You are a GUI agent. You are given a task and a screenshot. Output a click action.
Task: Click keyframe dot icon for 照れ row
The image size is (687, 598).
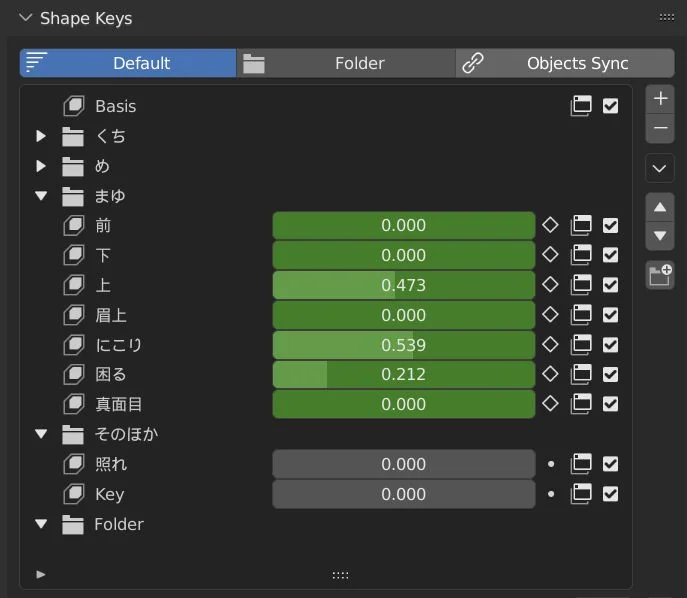(x=550, y=465)
